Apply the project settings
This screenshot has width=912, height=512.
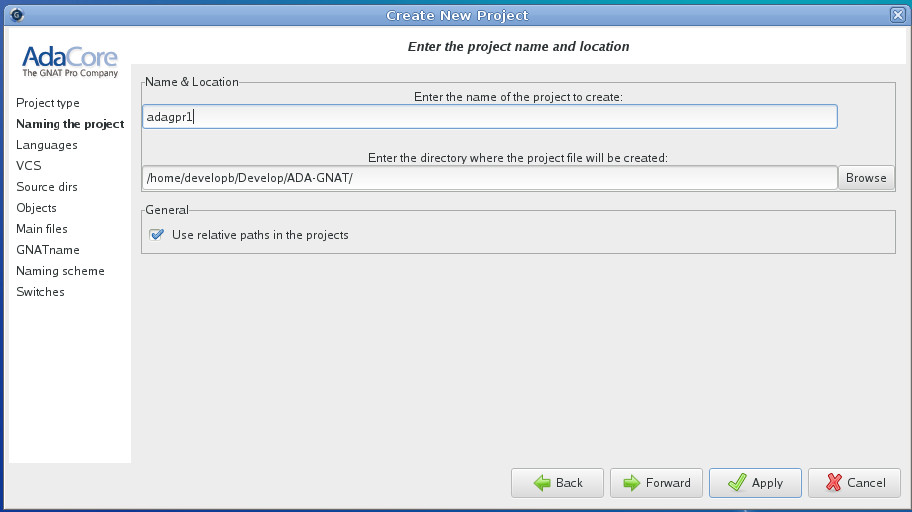coord(755,483)
